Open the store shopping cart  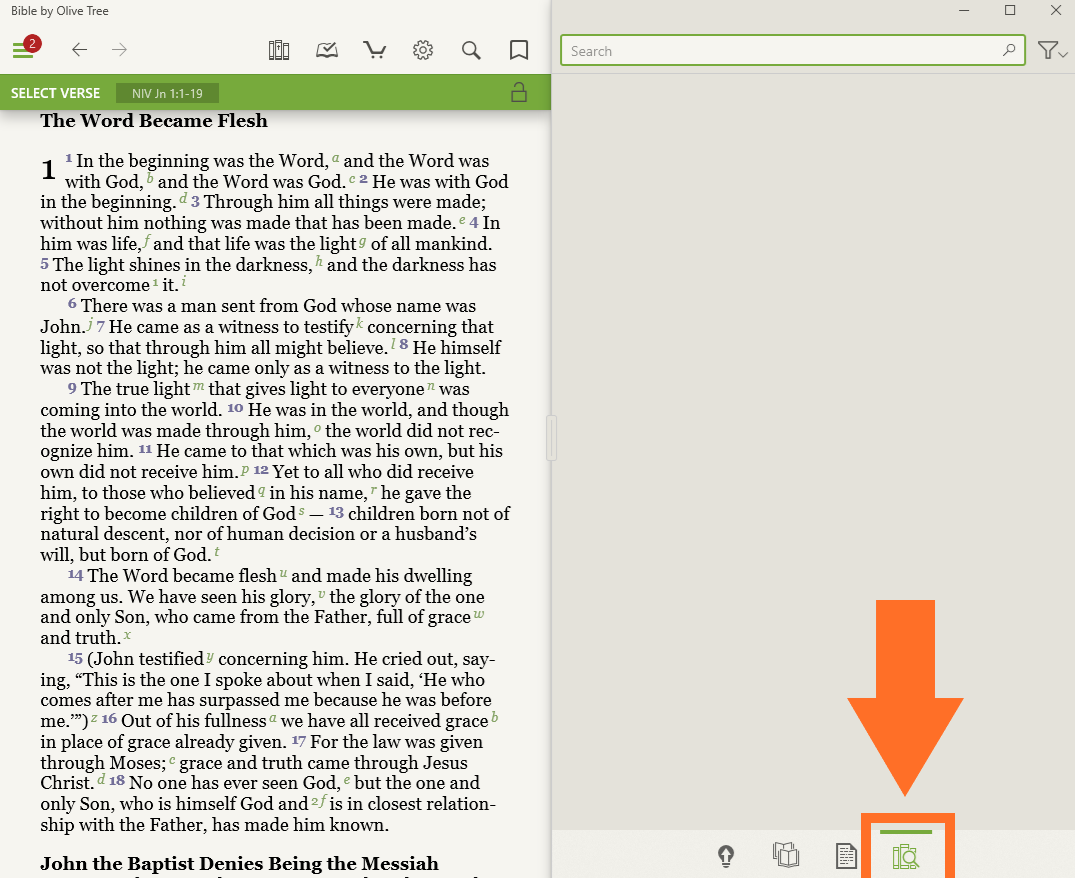coord(375,50)
